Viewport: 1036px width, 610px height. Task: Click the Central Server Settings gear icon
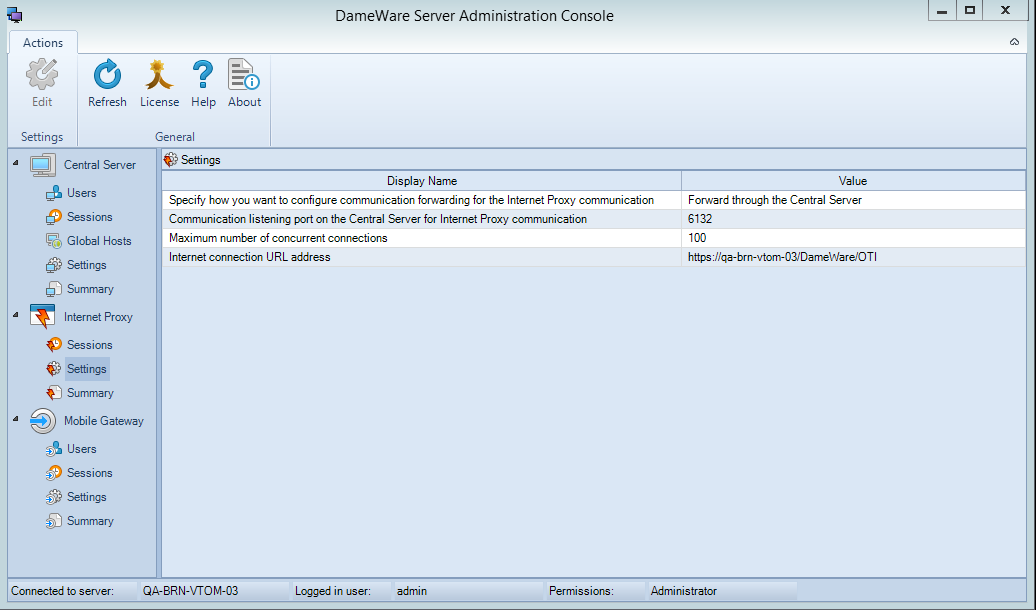pos(54,265)
